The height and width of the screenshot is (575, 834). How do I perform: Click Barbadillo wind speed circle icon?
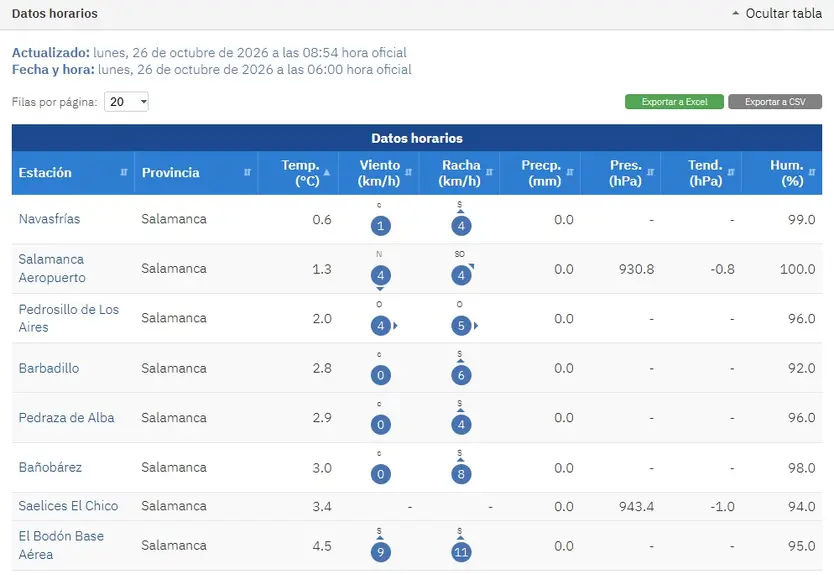click(x=380, y=375)
